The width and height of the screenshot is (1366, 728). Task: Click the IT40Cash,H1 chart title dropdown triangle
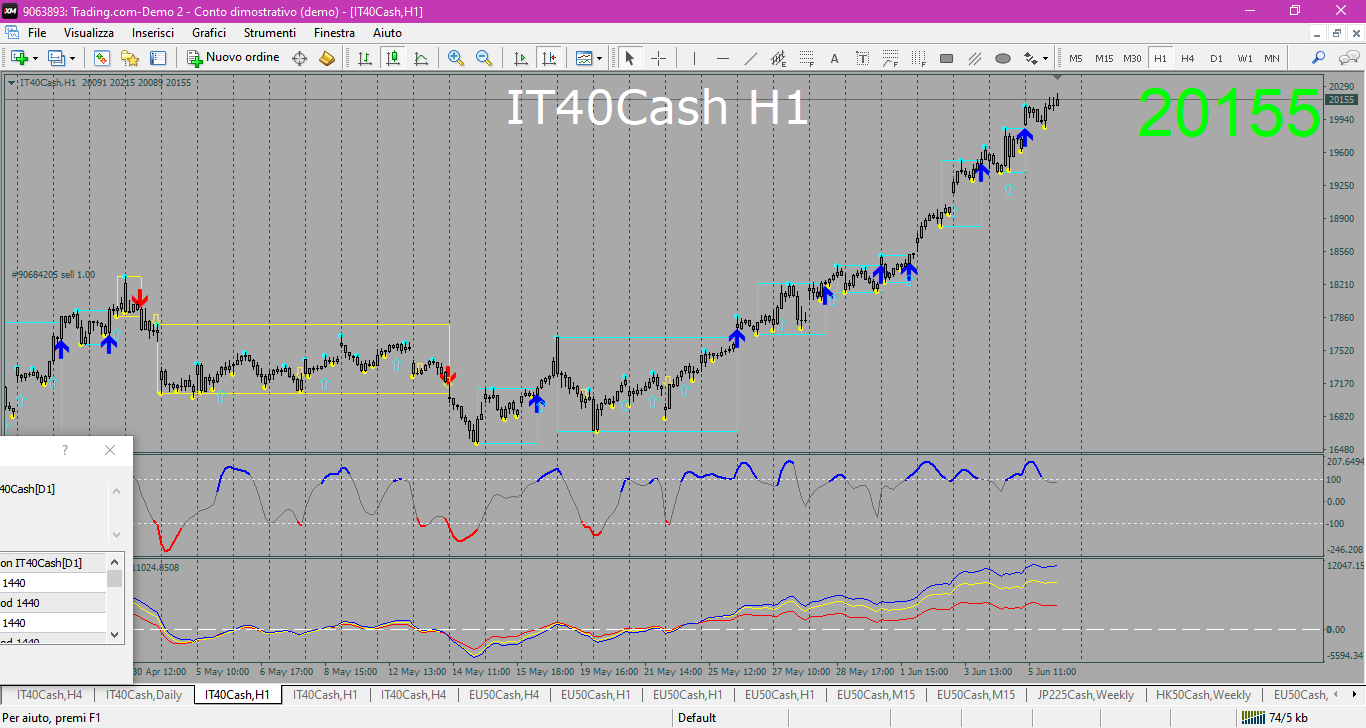11,83
